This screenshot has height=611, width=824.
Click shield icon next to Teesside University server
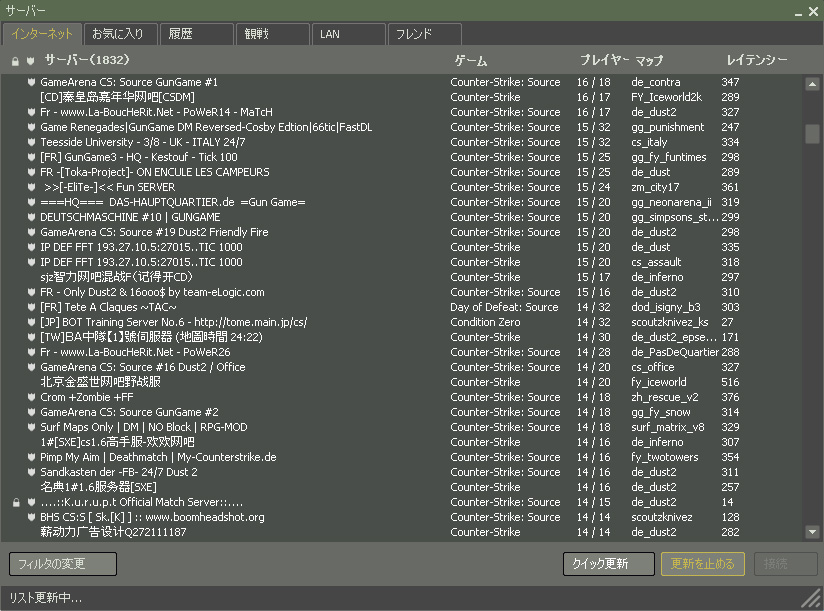[31, 142]
